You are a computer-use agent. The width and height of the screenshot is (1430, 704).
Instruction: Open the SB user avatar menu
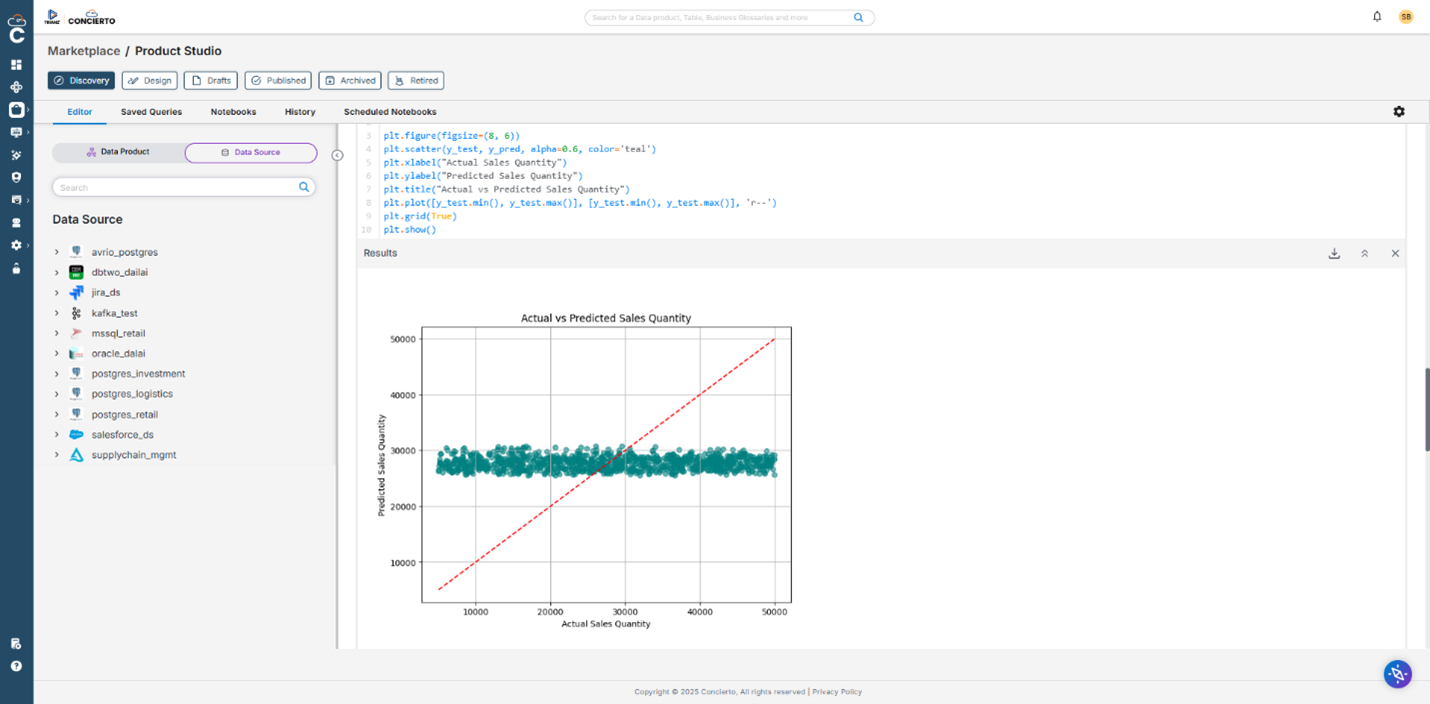[1406, 17]
